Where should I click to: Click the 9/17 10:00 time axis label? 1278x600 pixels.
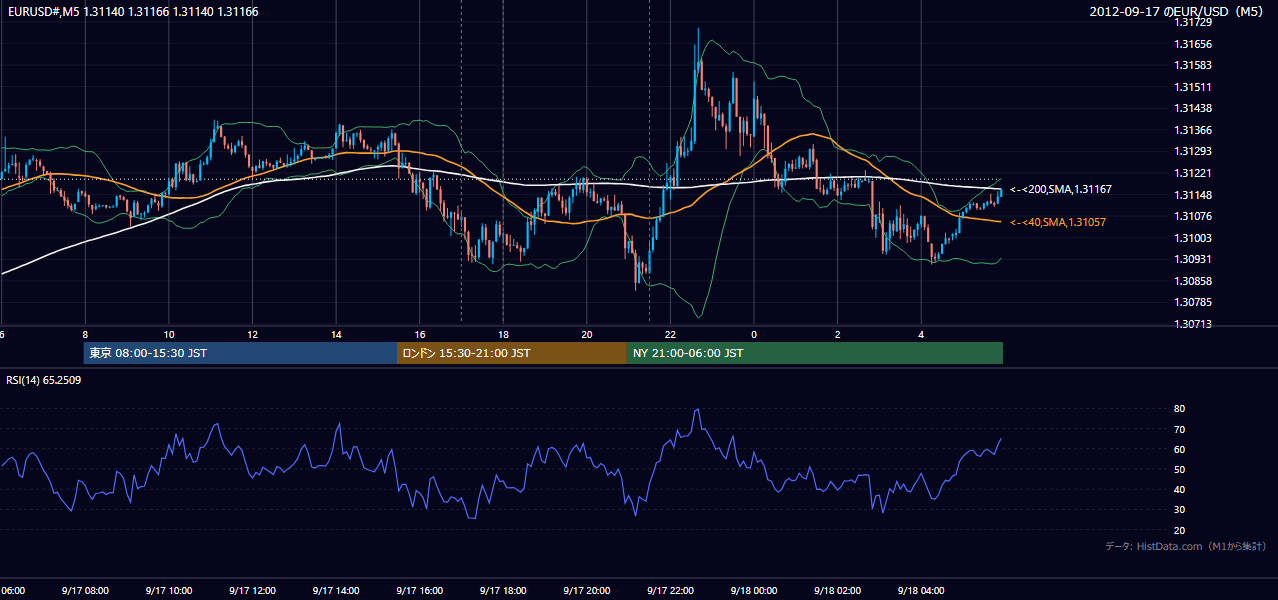coord(168,590)
